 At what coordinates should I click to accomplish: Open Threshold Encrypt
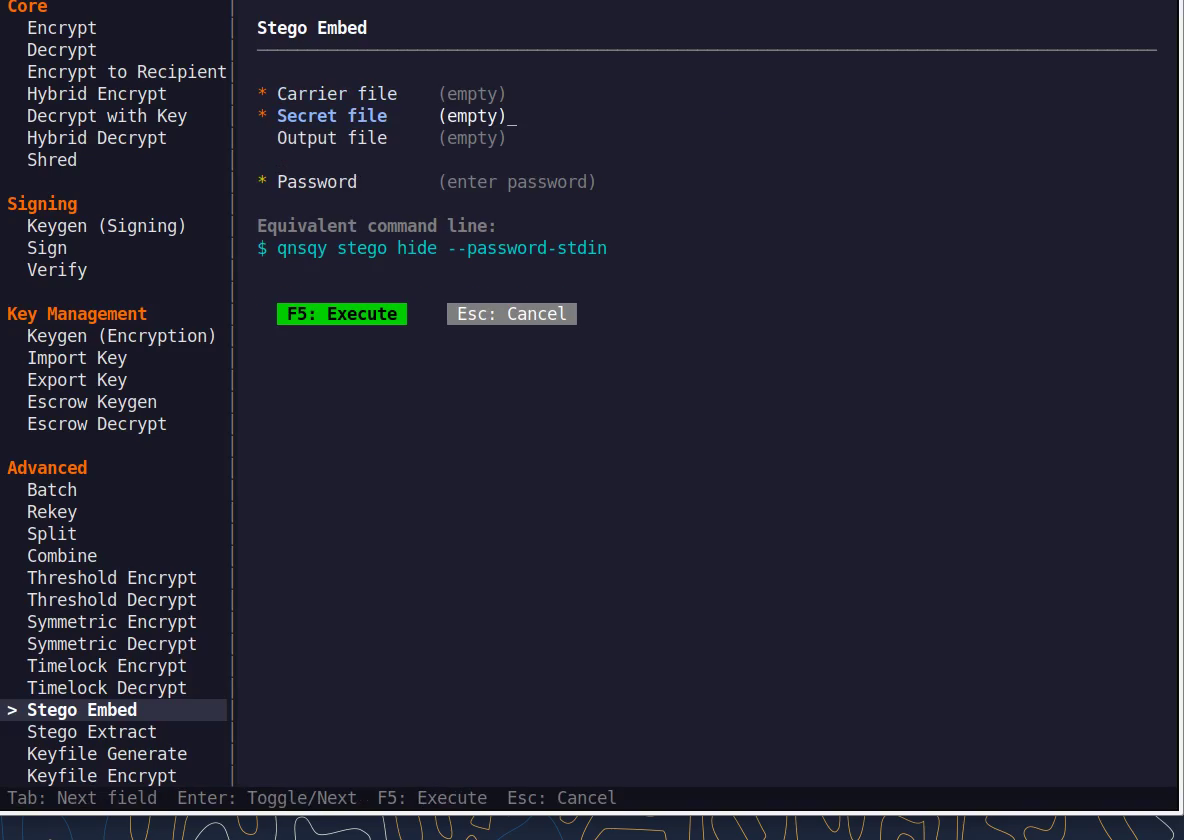[112, 577]
